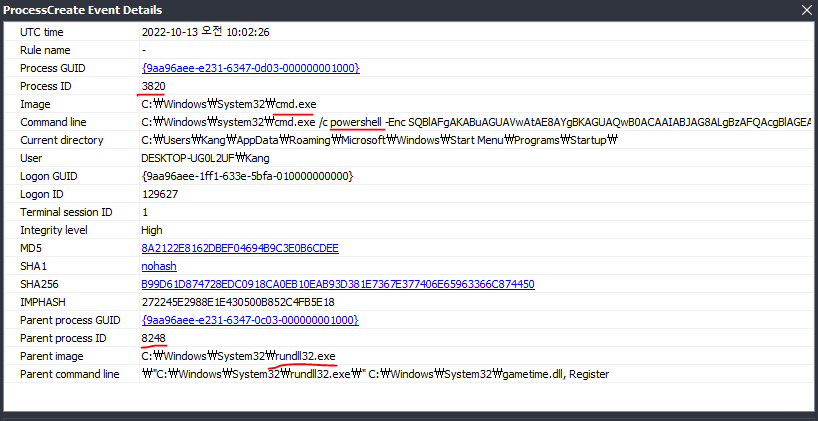This screenshot has width=818, height=421.
Task: Click the Current directory label
Action: point(62,140)
